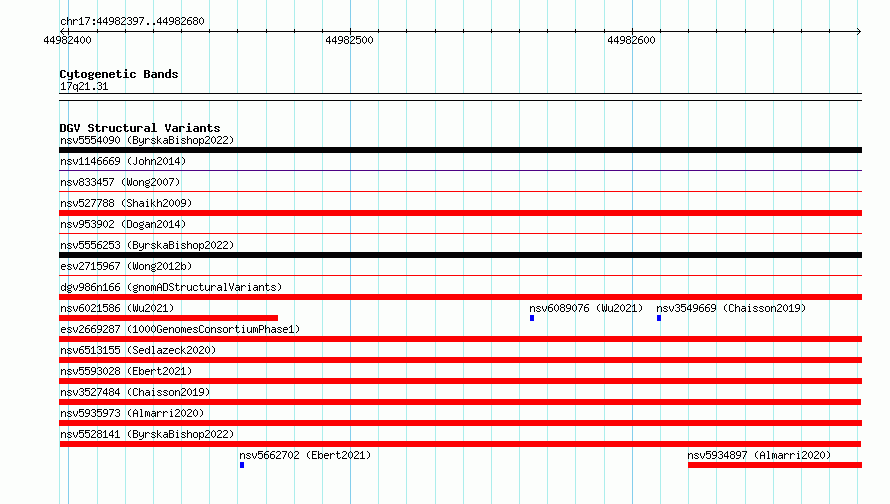
Task: Click the nsv833457 (Wong2007) label
Action: click(120, 182)
